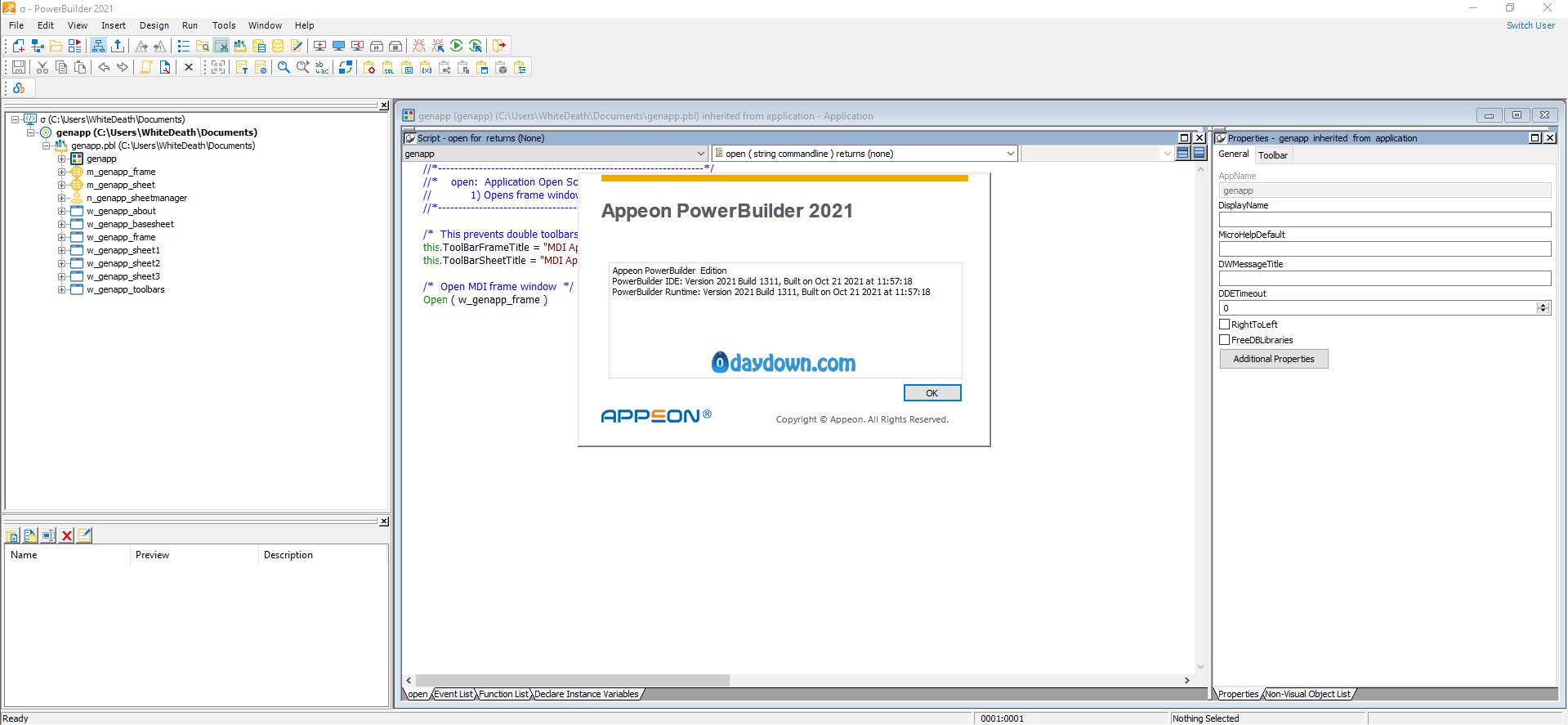This screenshot has height=725, width=1568.
Task: Close the System Tree pane
Action: click(384, 105)
